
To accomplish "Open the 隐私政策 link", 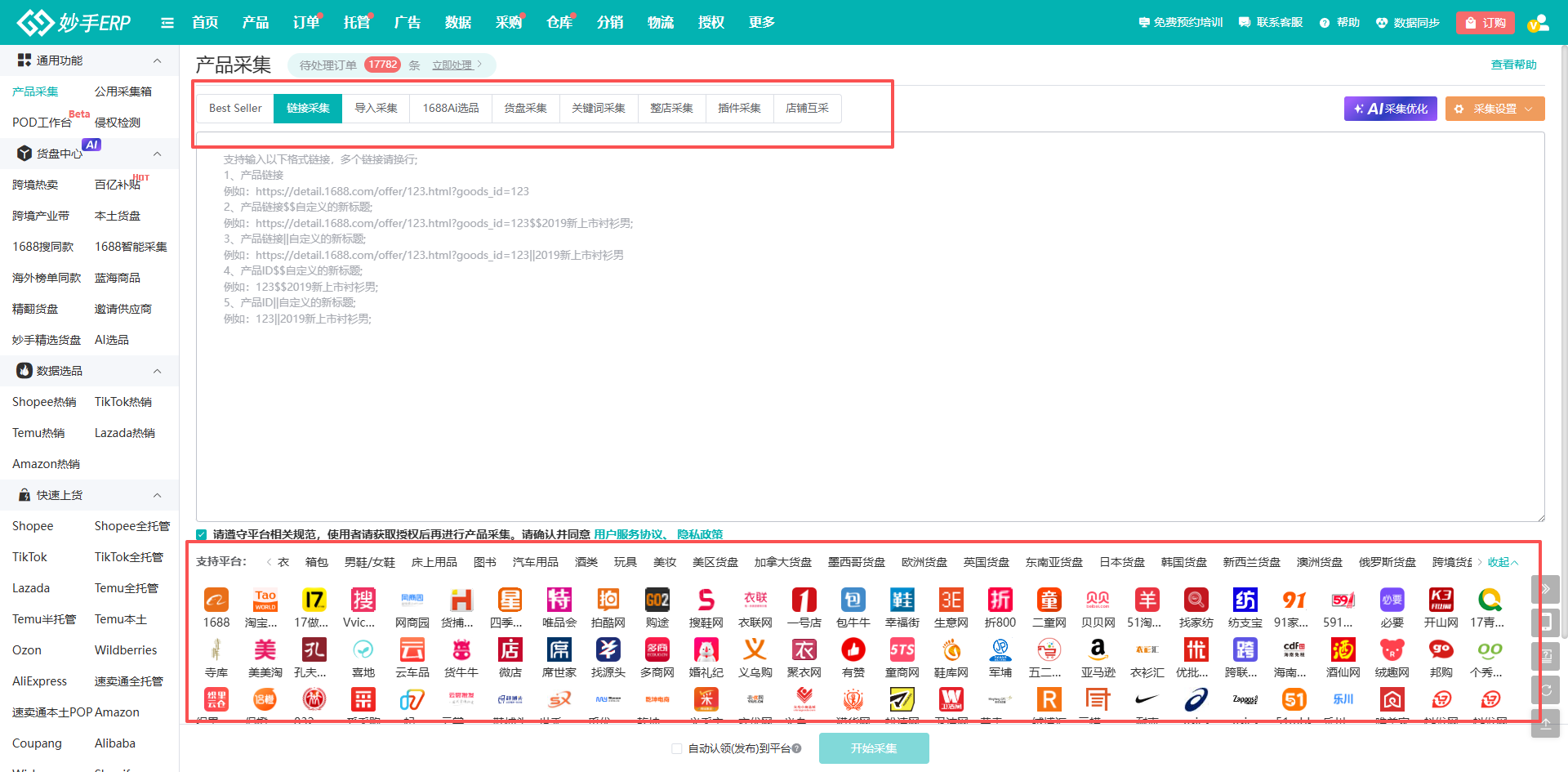I will click(700, 534).
